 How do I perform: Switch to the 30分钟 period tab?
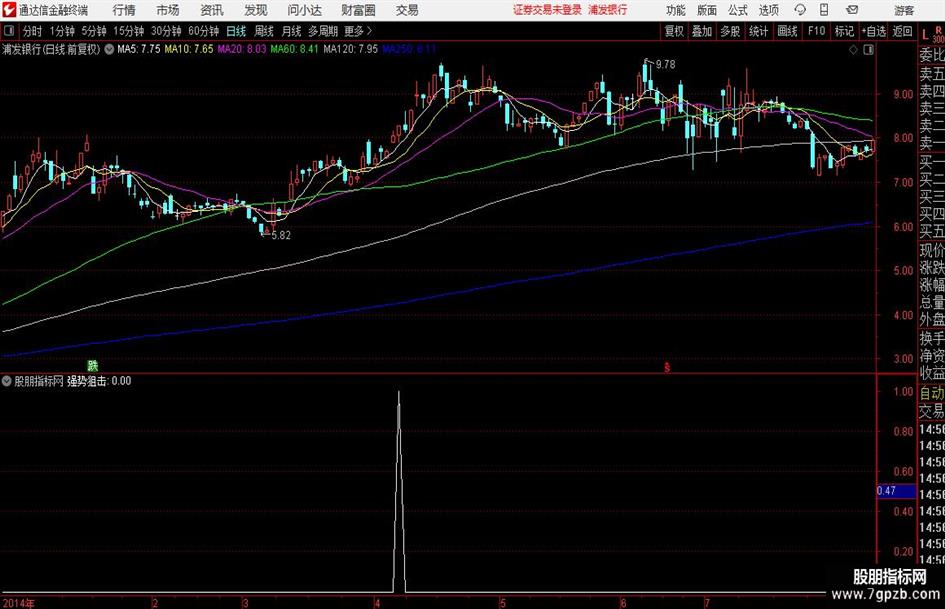click(166, 31)
